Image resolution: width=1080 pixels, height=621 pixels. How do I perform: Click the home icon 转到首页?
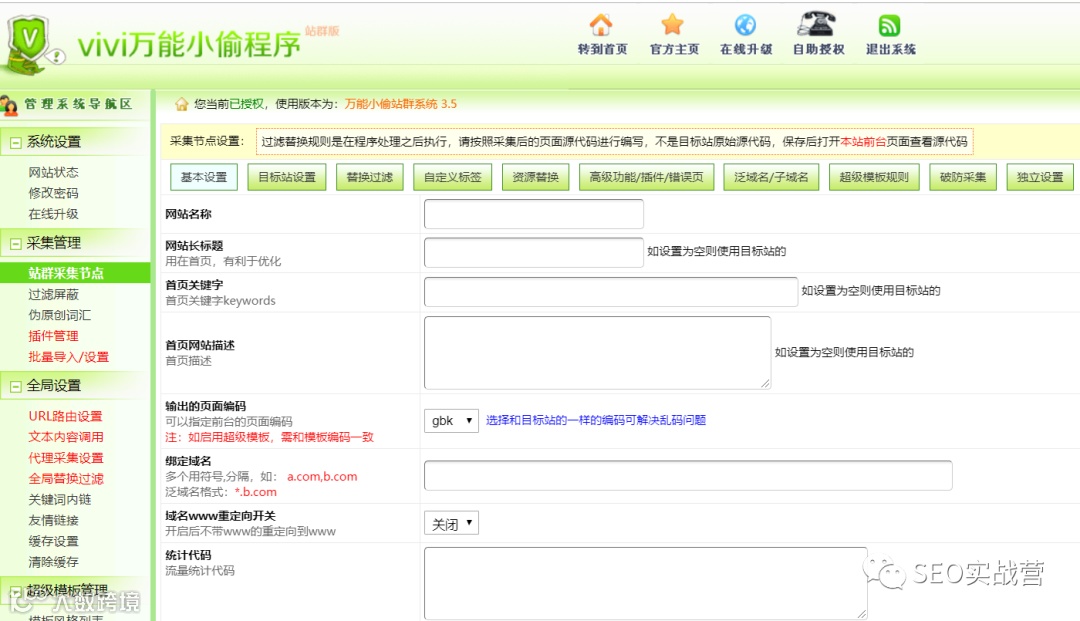pos(601,25)
